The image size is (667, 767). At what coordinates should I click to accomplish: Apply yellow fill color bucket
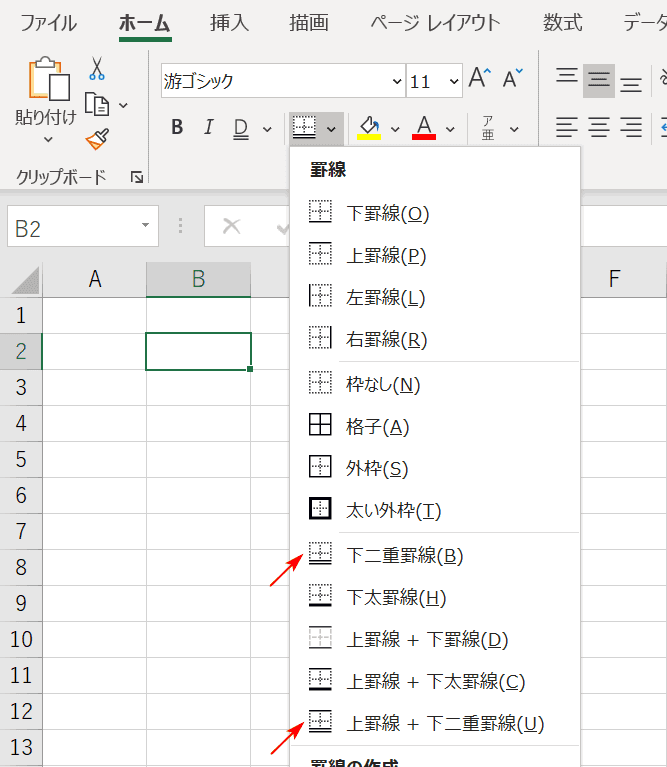click(369, 128)
